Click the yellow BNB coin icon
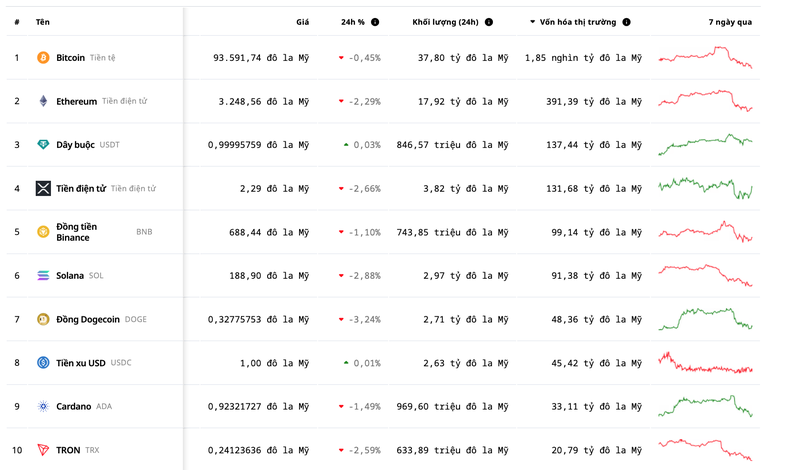Image resolution: width=800 pixels, height=470 pixels. tap(43, 232)
